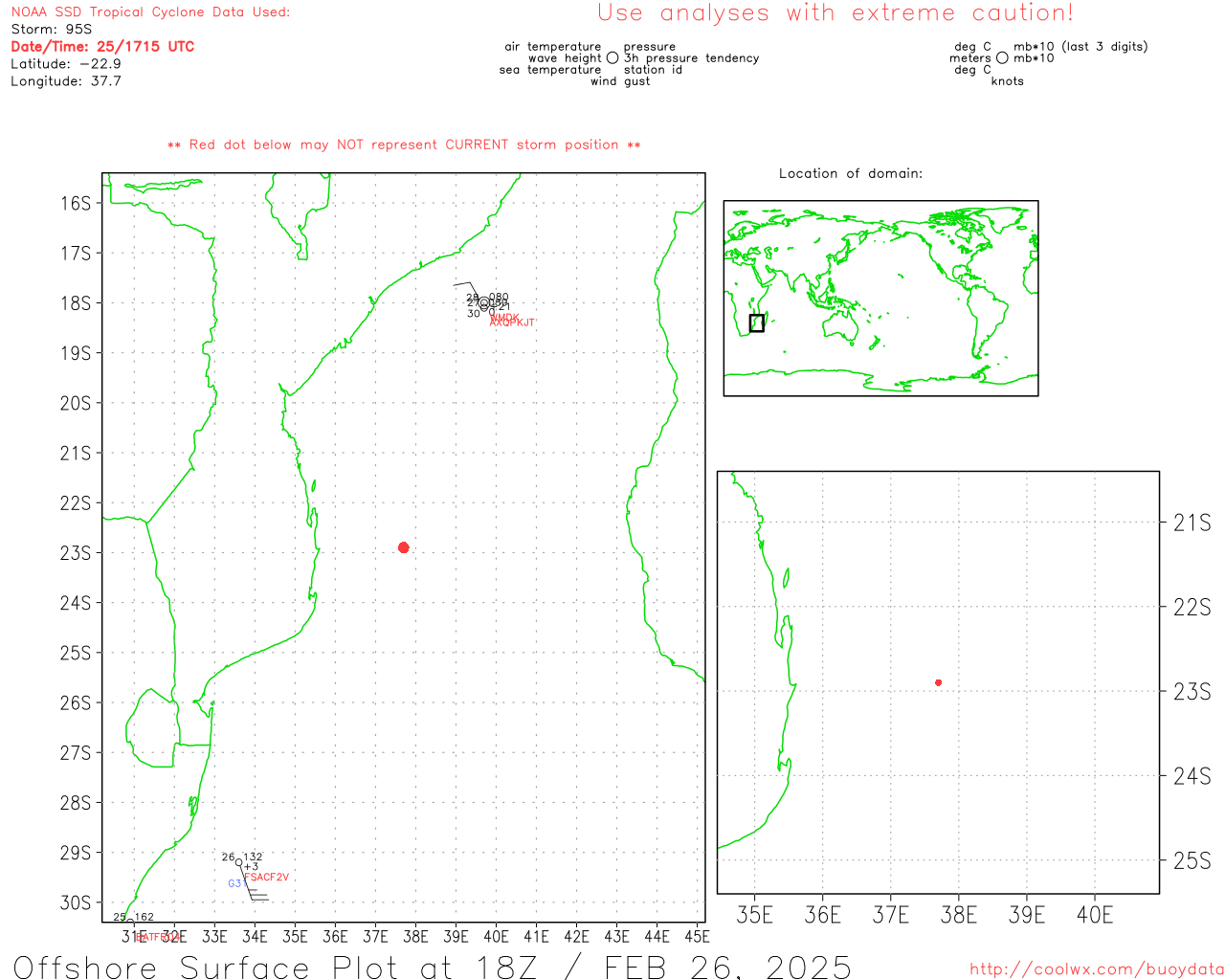Click pressure value '162' at bottom-left station

(x=144, y=917)
